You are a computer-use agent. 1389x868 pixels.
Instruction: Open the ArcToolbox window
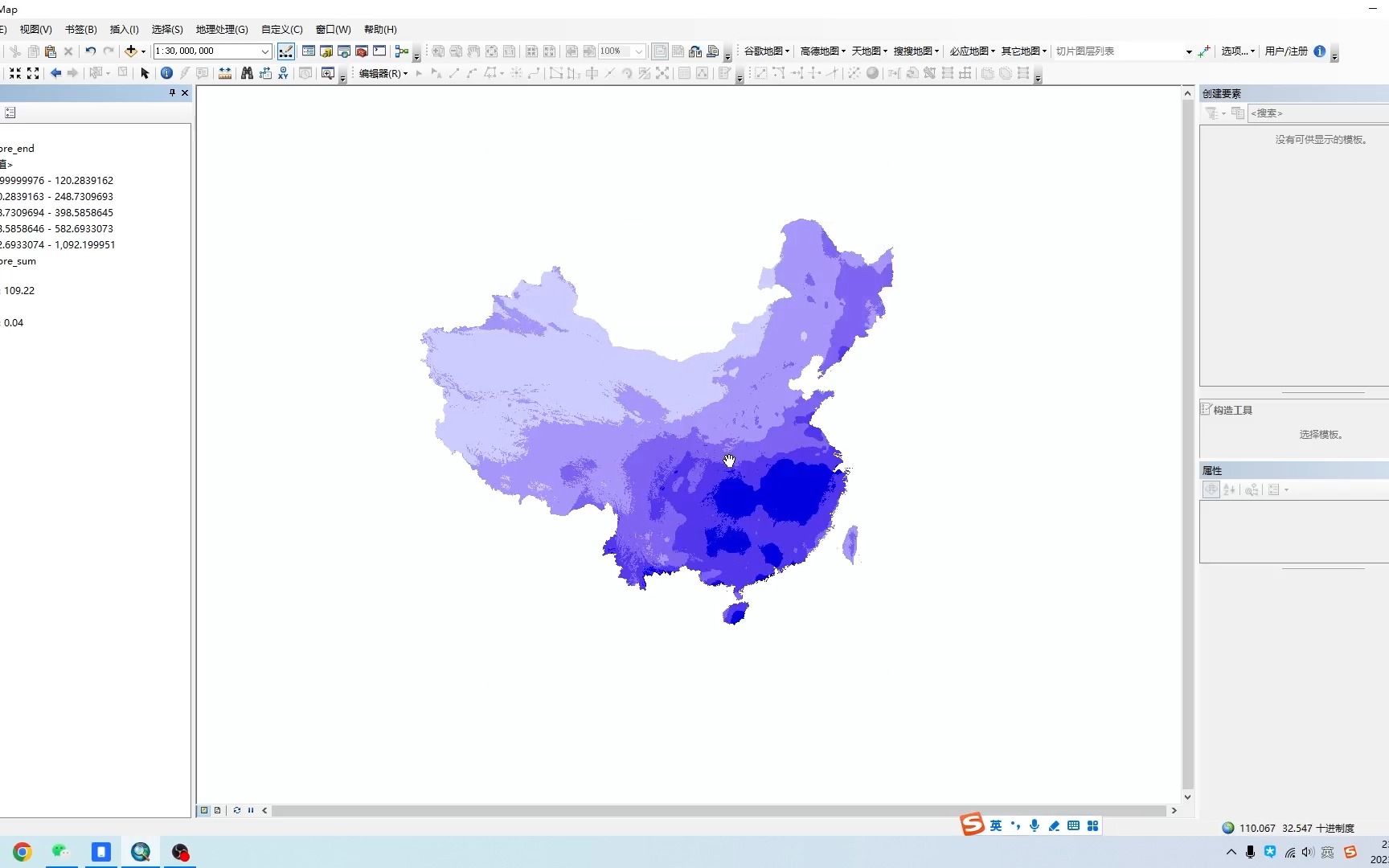coord(361,51)
